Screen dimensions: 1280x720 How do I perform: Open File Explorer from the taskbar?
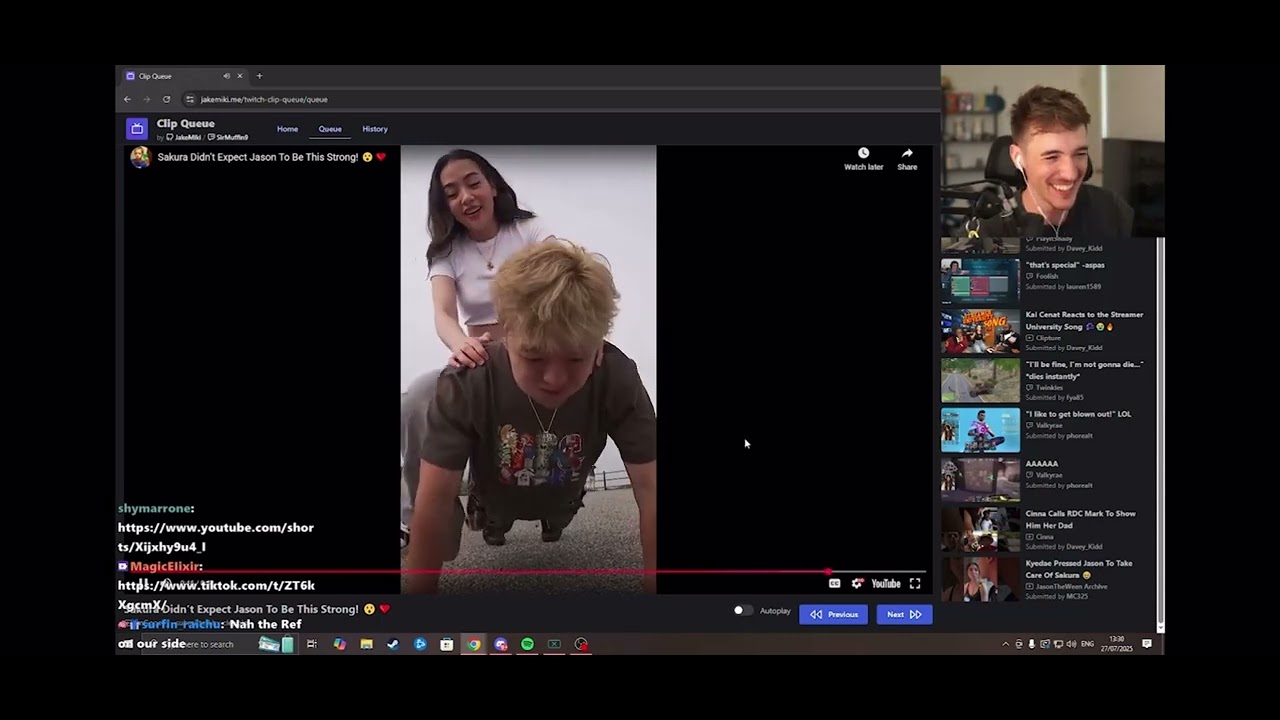click(366, 644)
